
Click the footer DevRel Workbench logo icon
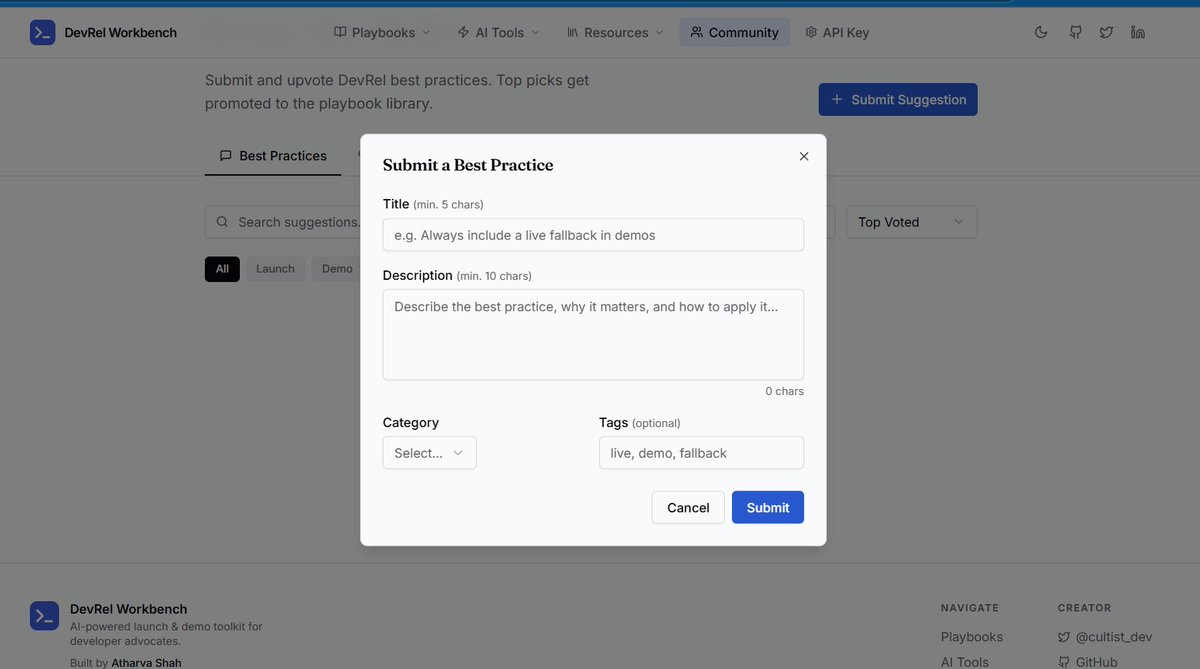44,616
